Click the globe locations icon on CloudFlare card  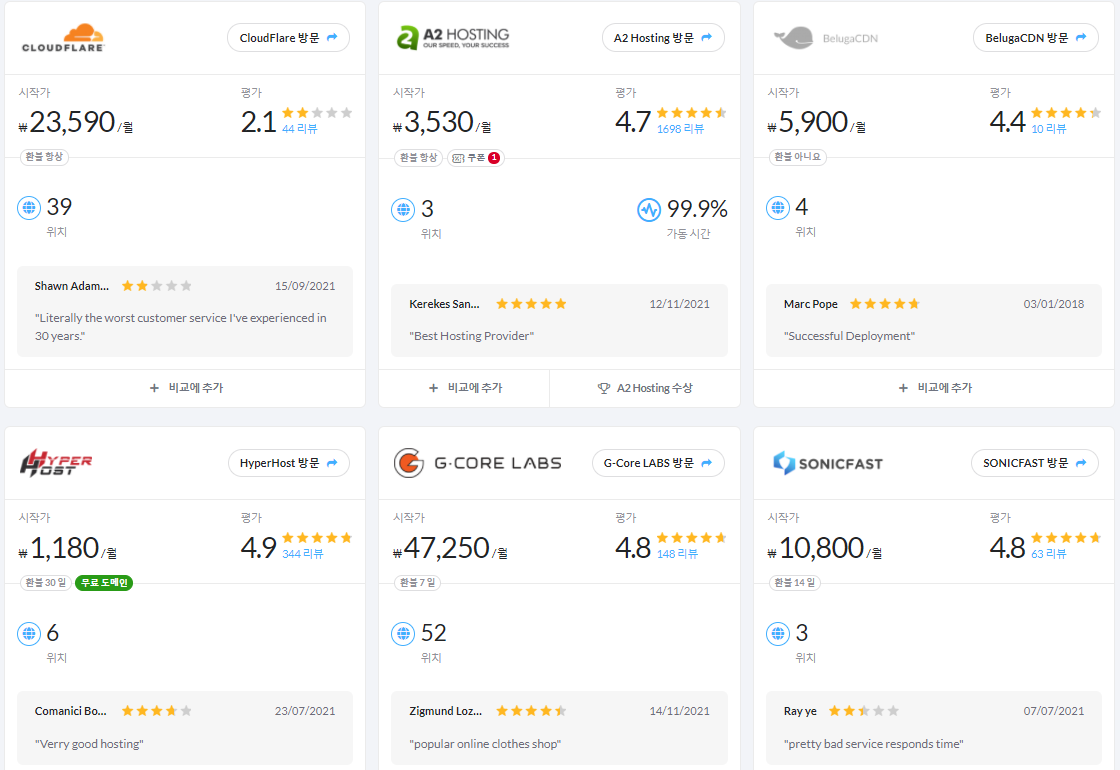[29, 208]
